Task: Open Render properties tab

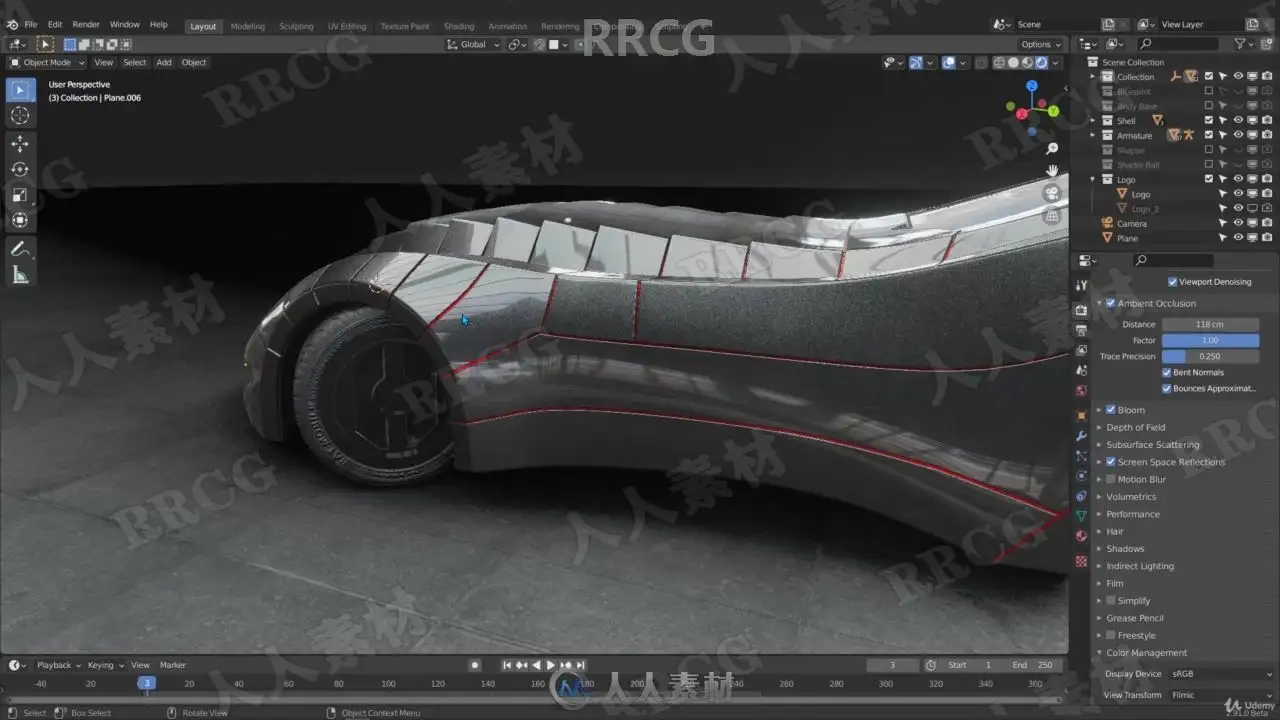Action: [x=1081, y=311]
